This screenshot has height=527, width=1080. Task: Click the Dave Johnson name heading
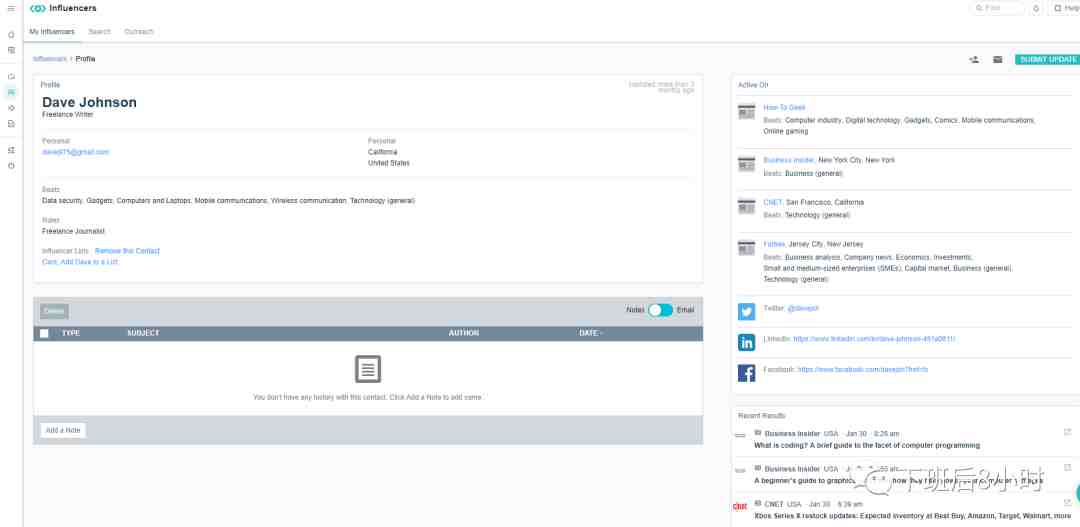[90, 103]
